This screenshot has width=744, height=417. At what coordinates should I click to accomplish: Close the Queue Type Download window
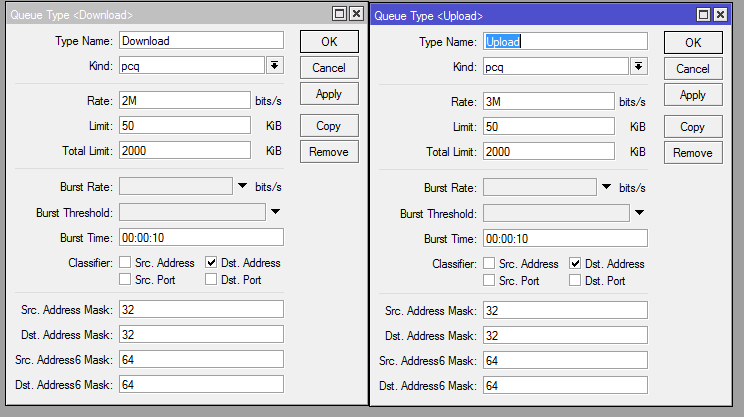coord(356,14)
